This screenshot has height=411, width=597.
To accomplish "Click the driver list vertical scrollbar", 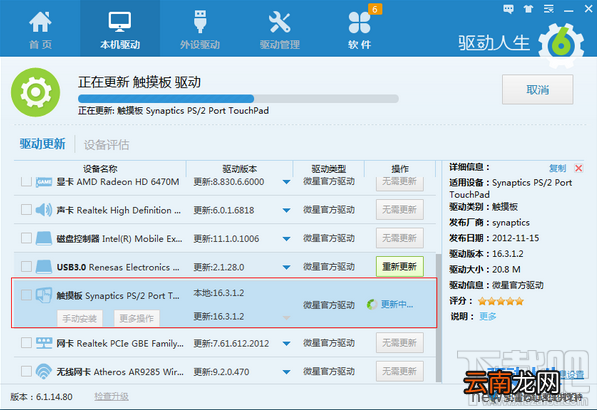I will (x=439, y=317).
